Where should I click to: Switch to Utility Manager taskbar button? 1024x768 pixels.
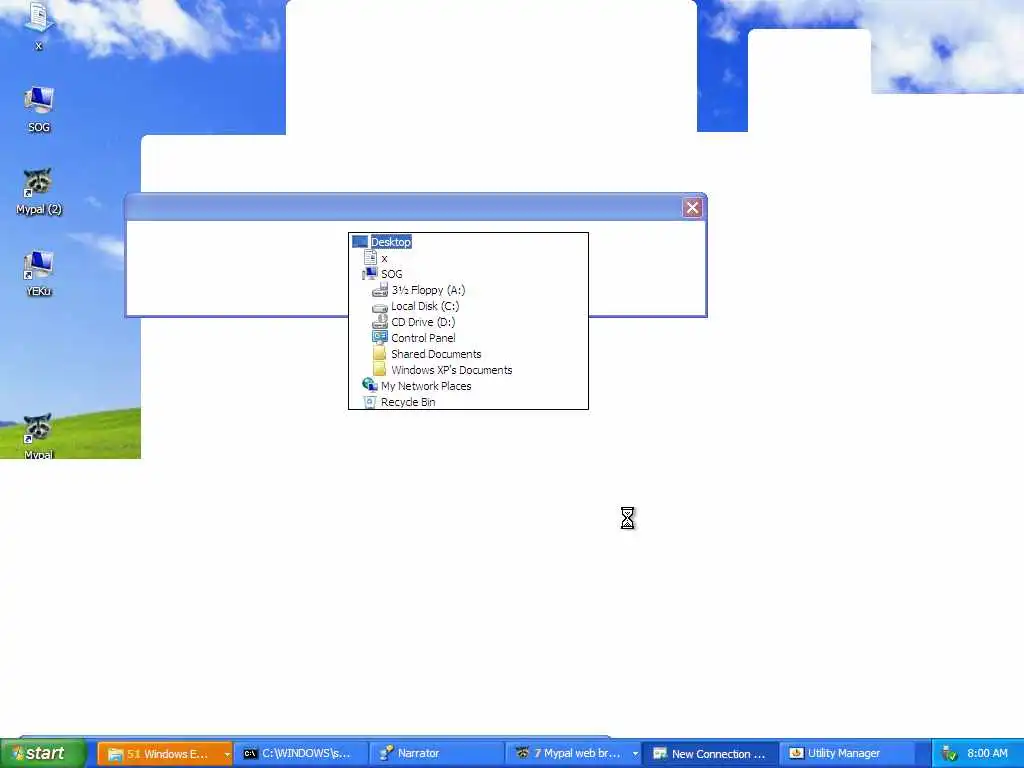pyautogui.click(x=846, y=754)
